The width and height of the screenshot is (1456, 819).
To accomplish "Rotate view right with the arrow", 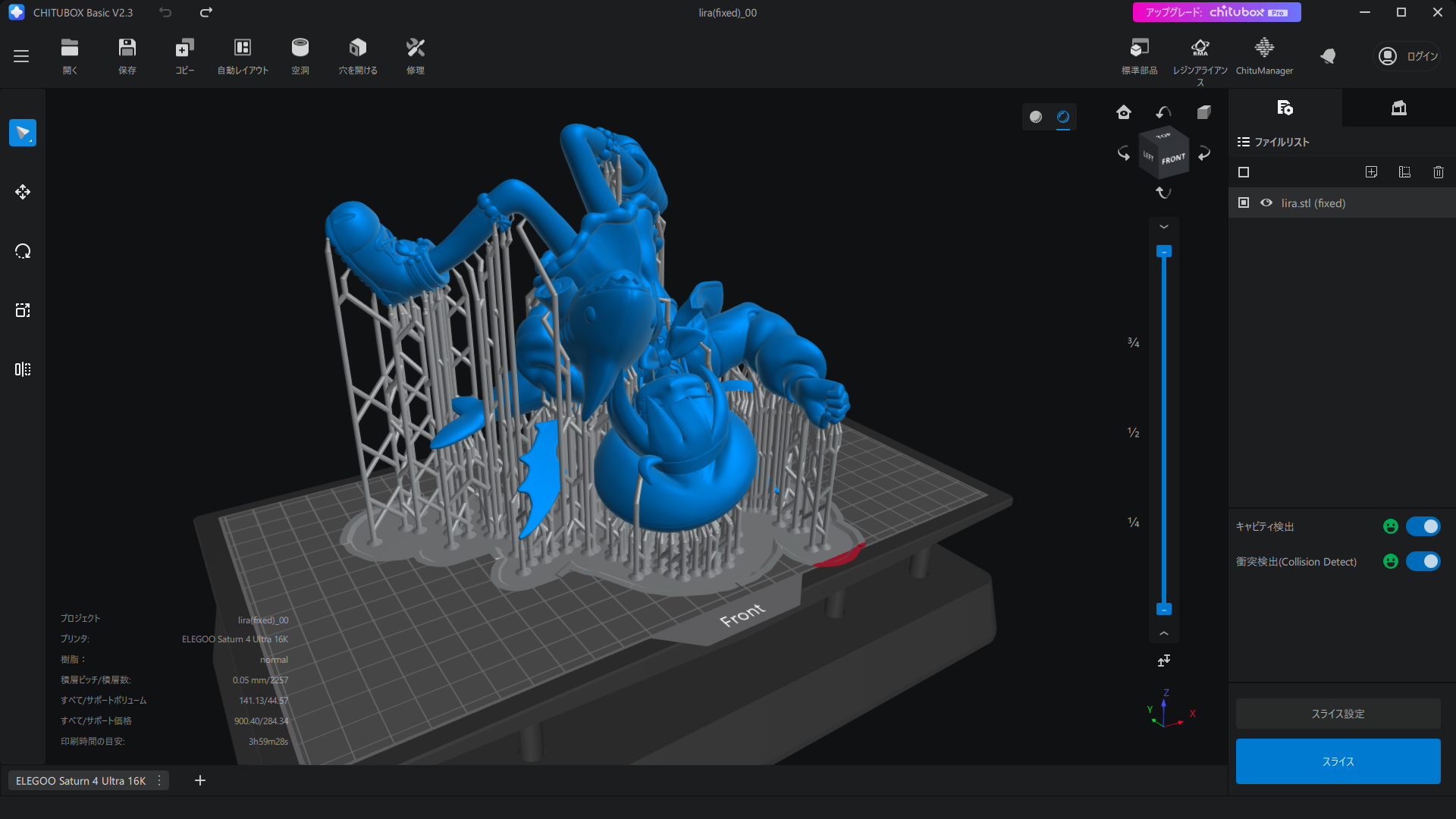I will point(1204,153).
